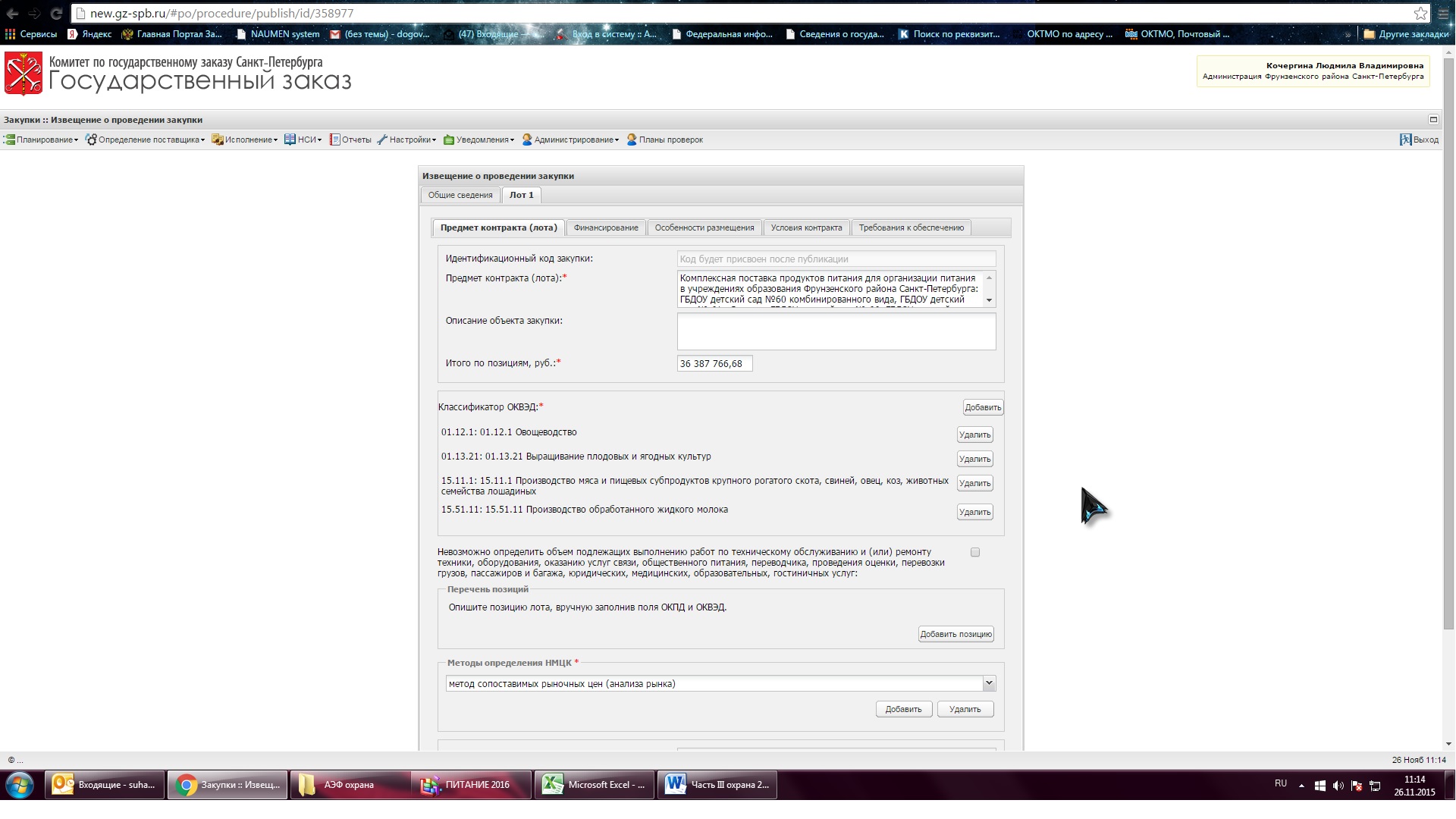Open the Отчеты reports icon
The height and width of the screenshot is (819, 1456).
[335, 140]
